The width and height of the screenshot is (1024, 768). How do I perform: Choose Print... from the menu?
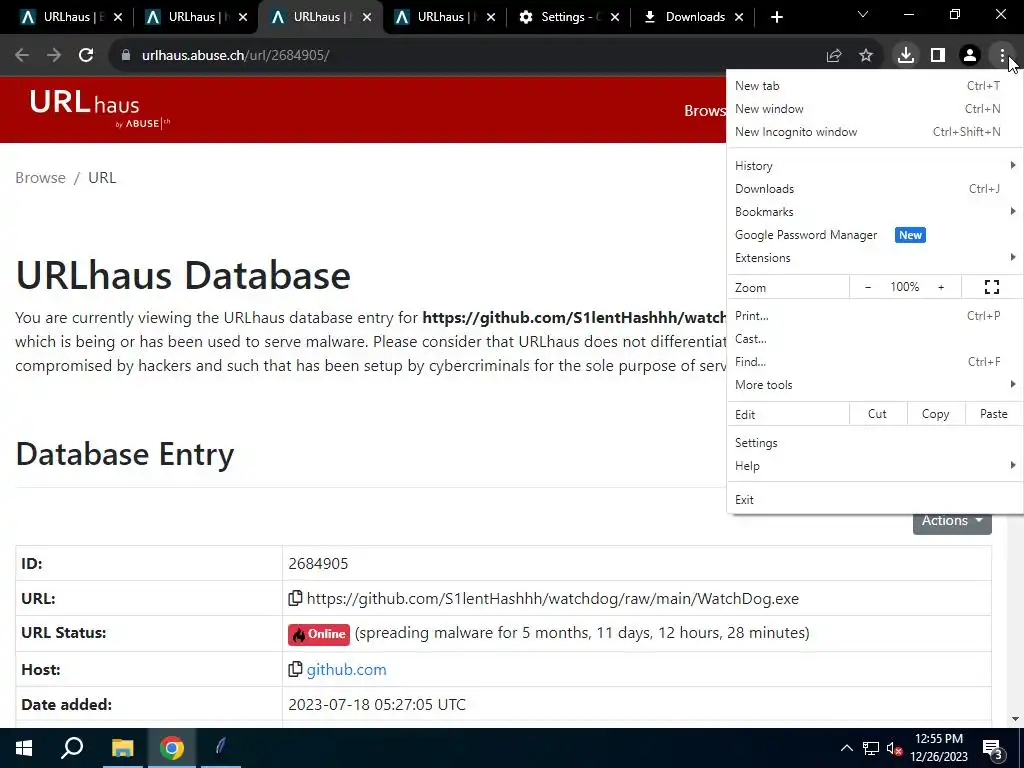tap(874, 315)
